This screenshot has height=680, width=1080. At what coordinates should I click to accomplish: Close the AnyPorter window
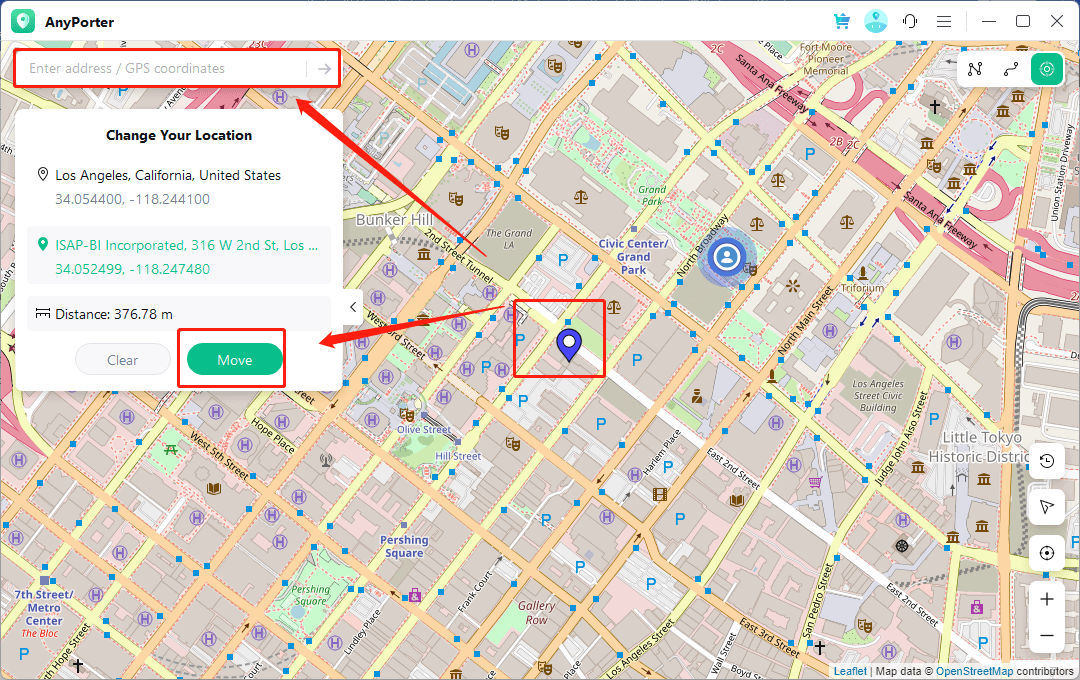(1057, 21)
